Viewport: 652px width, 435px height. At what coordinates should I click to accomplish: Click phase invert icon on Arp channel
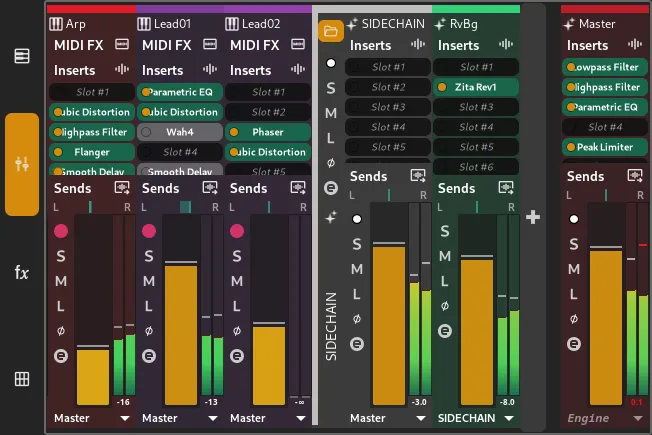61,331
